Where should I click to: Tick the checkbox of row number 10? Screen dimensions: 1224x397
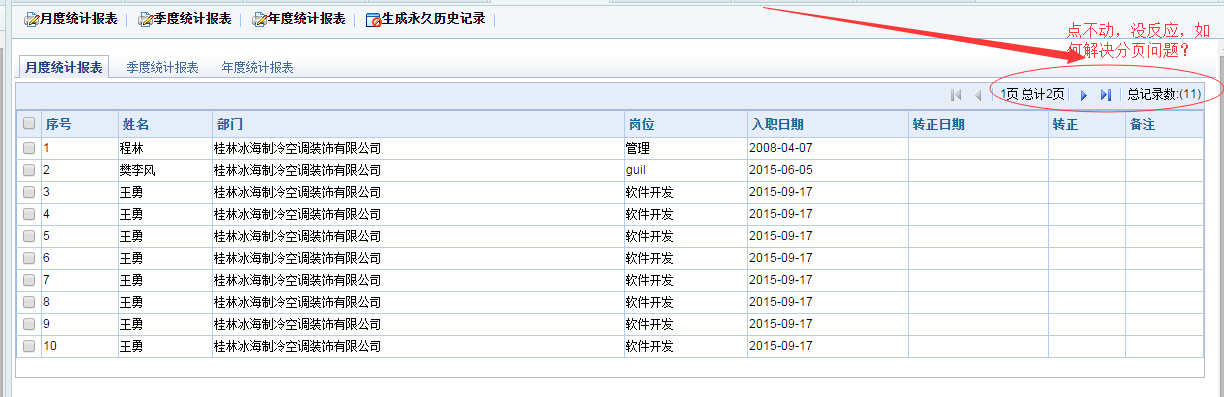(x=29, y=346)
